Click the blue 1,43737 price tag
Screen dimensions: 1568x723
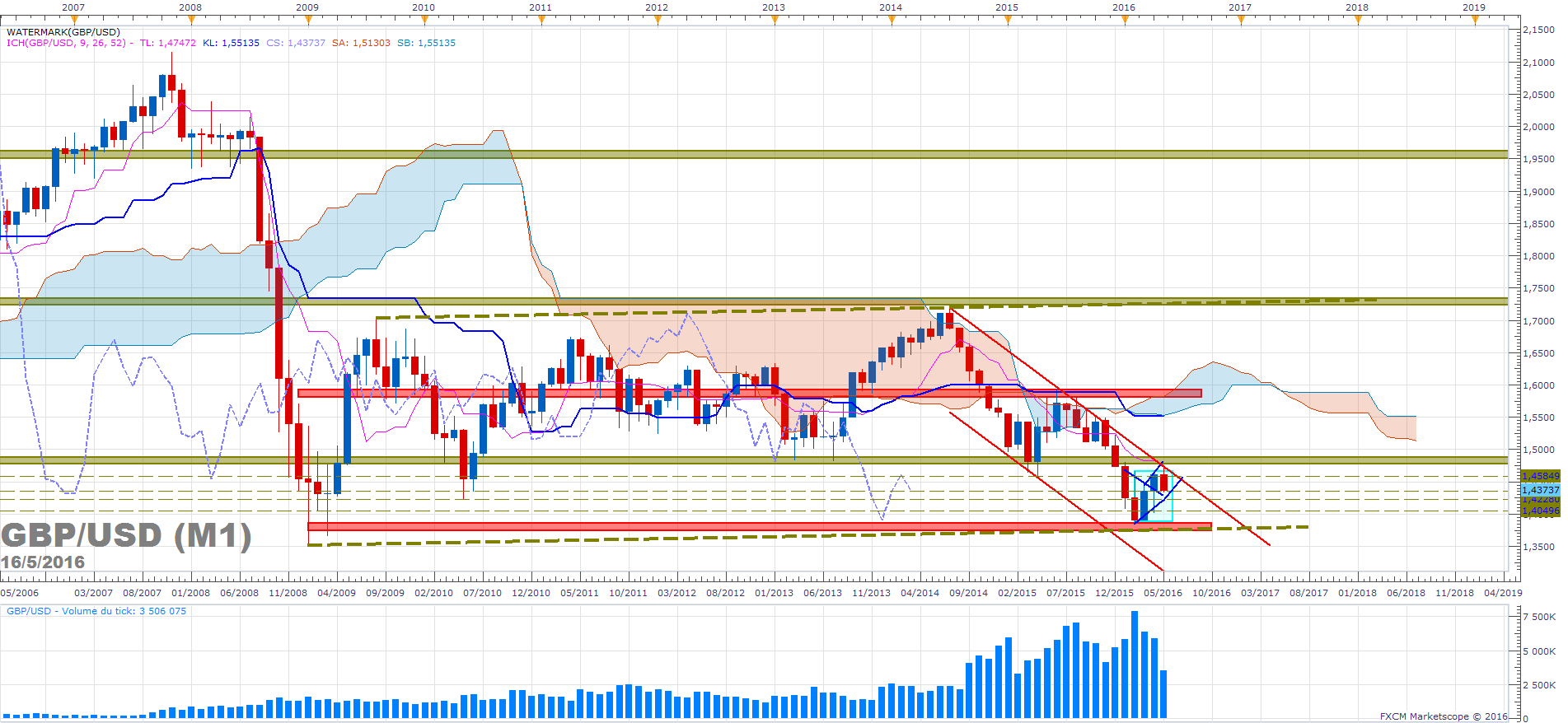[x=1540, y=490]
